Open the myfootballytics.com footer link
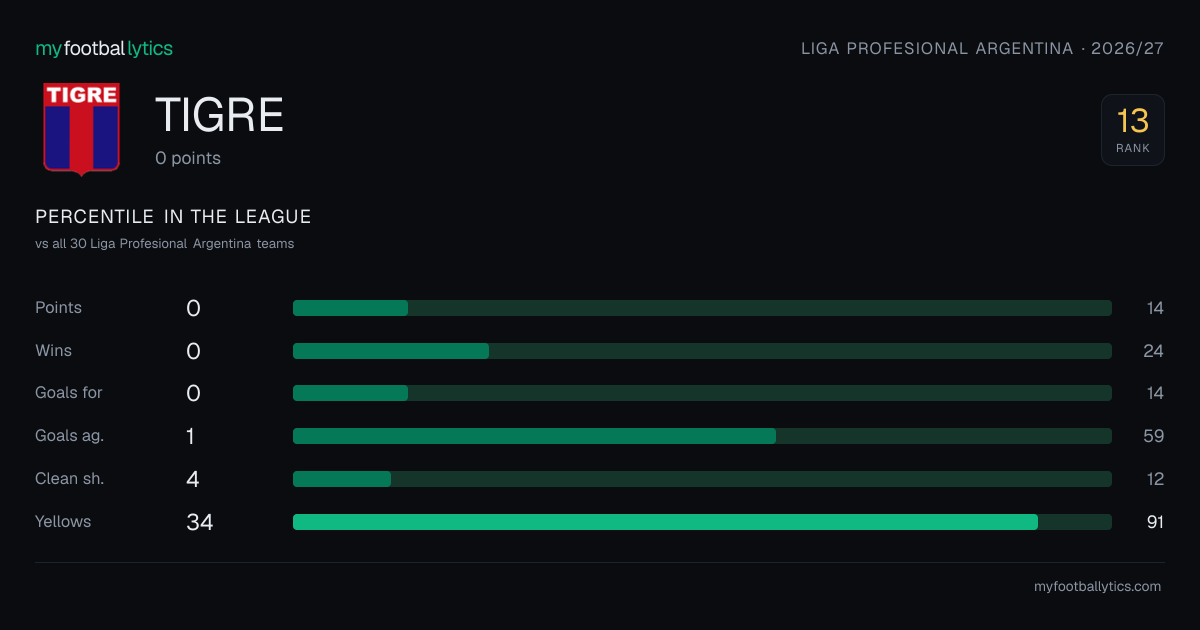This screenshot has height=630, width=1200. (1097, 587)
